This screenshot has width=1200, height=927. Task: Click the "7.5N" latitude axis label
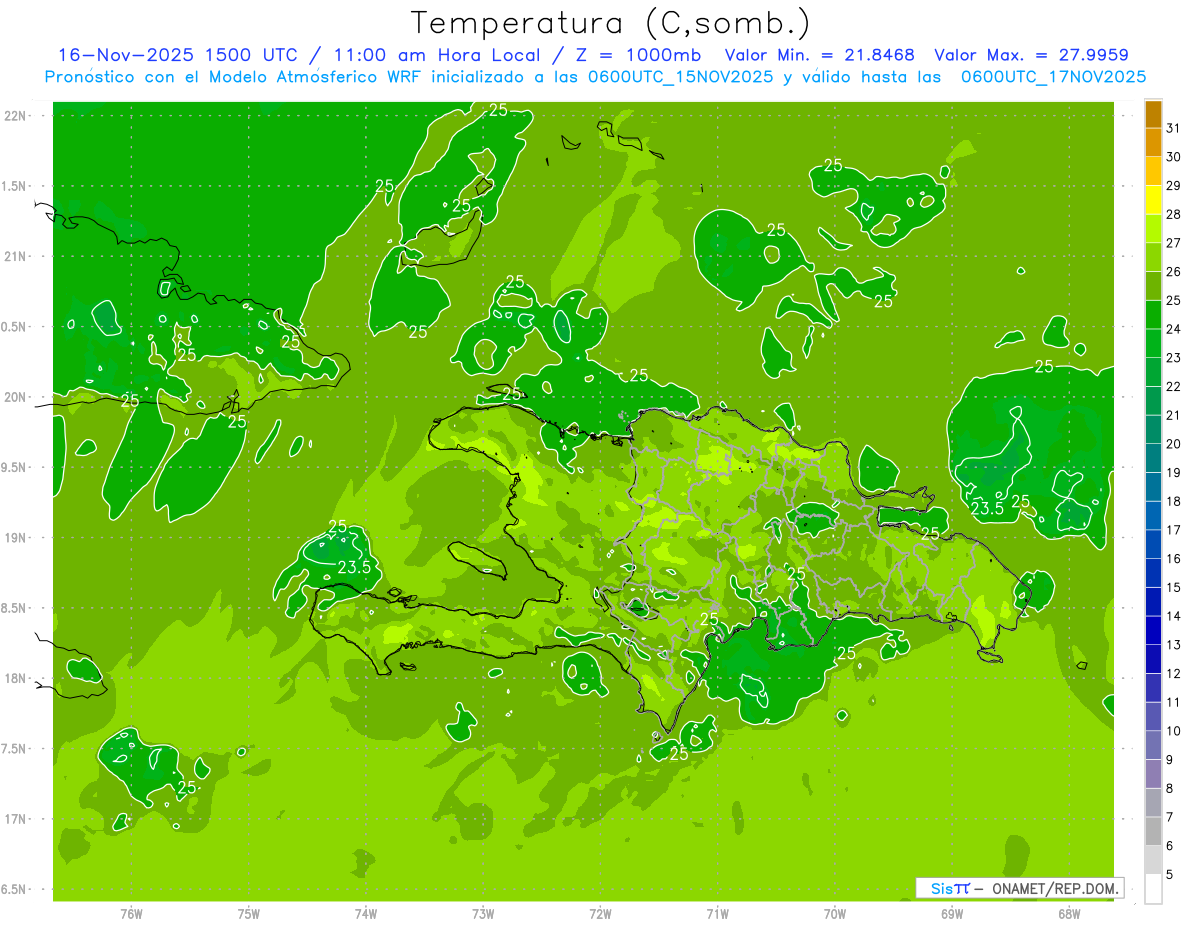coord(15,749)
